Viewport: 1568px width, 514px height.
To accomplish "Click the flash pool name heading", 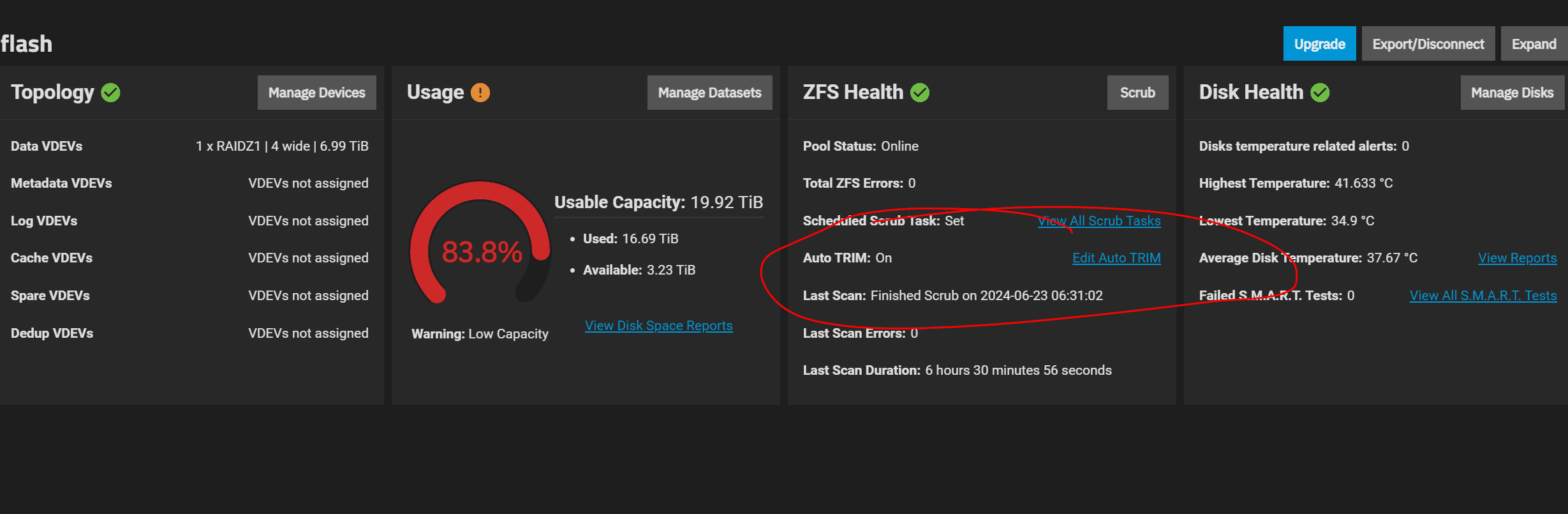I will click(26, 44).
